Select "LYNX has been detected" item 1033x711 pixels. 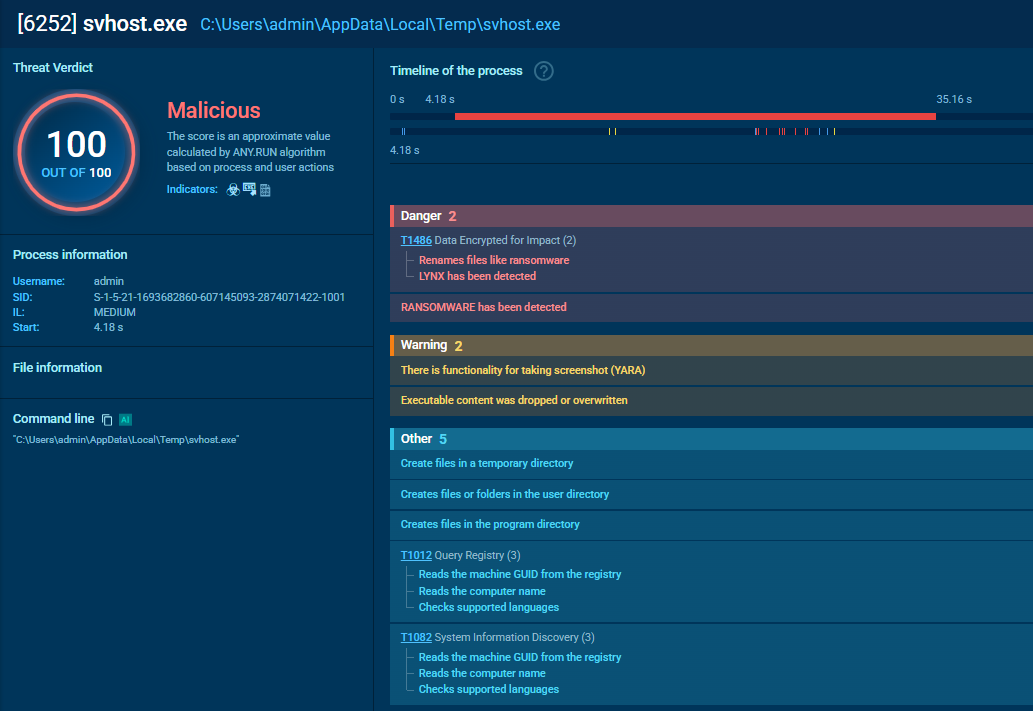click(x=477, y=276)
